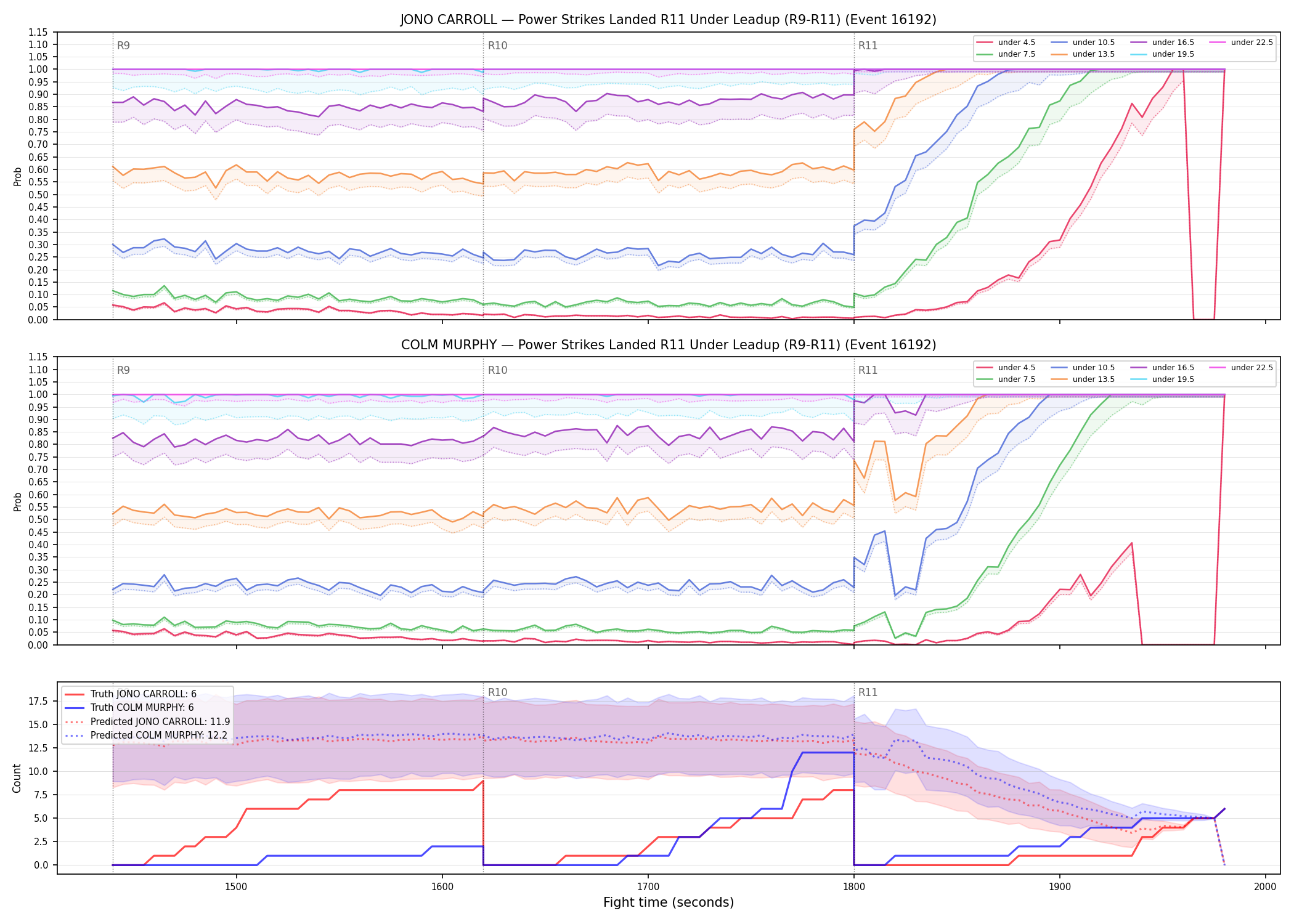Pick 'under 19.5' in Colm Murphy chart legend
The height and width of the screenshot is (924, 1294).
[x=1163, y=379]
